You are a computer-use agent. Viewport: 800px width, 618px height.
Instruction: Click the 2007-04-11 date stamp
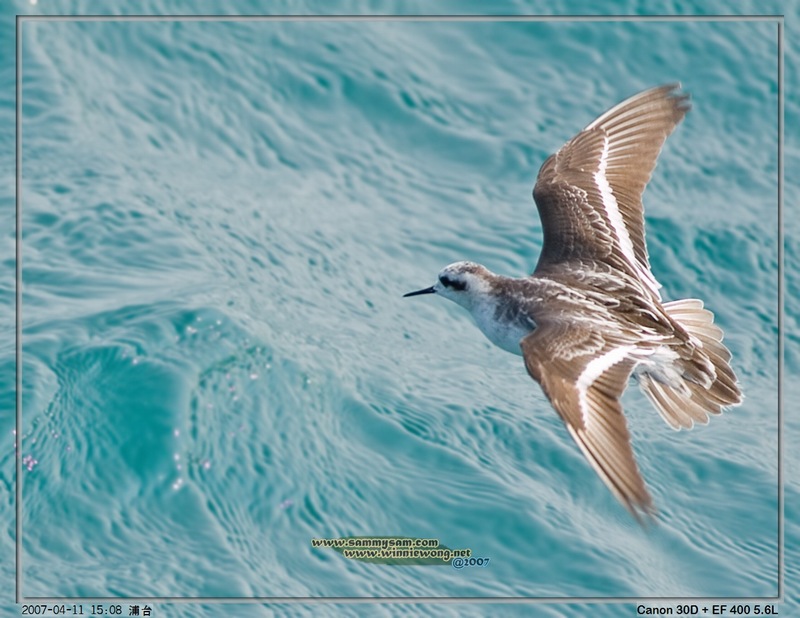point(51,609)
